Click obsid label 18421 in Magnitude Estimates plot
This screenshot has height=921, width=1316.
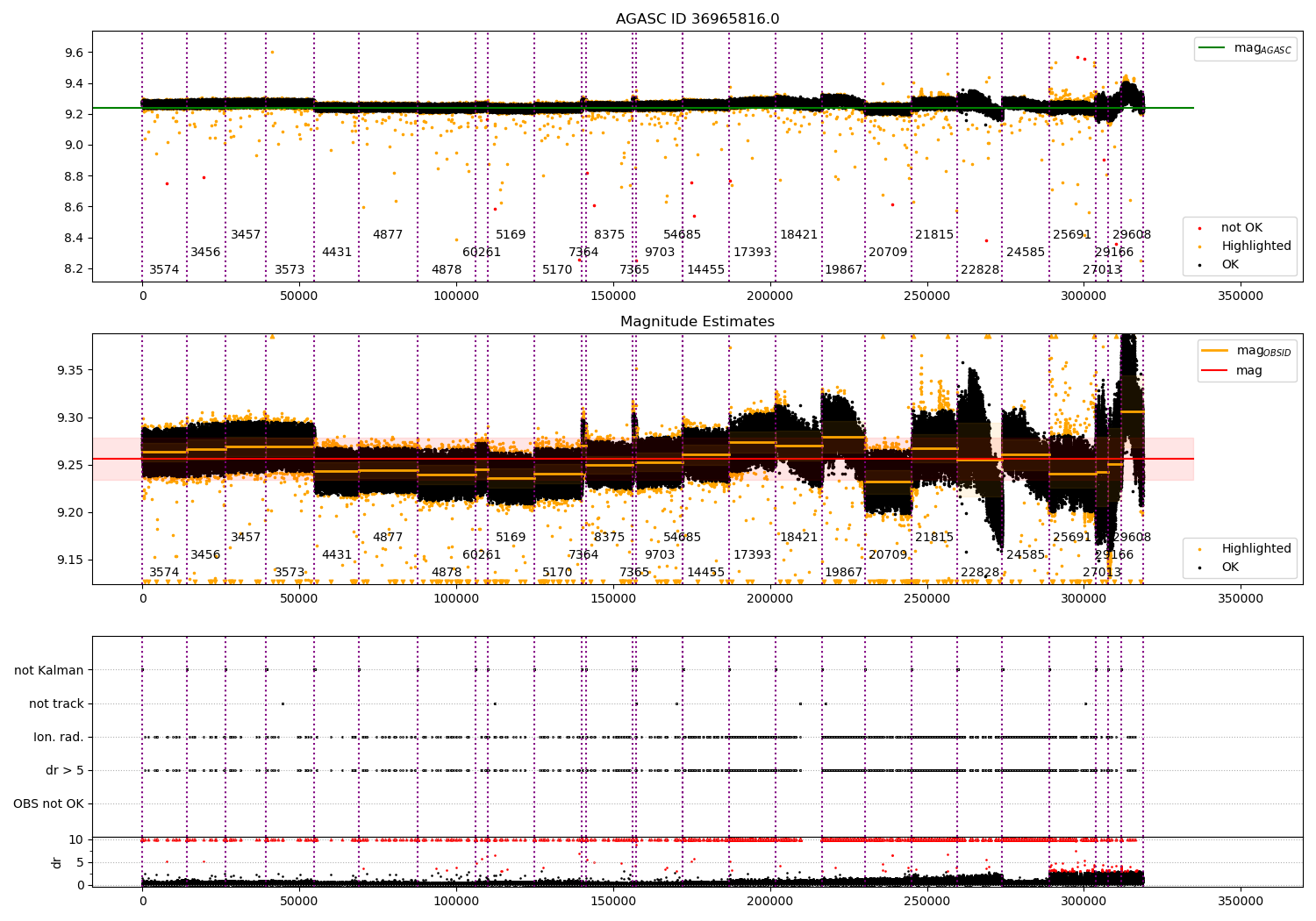pos(799,538)
